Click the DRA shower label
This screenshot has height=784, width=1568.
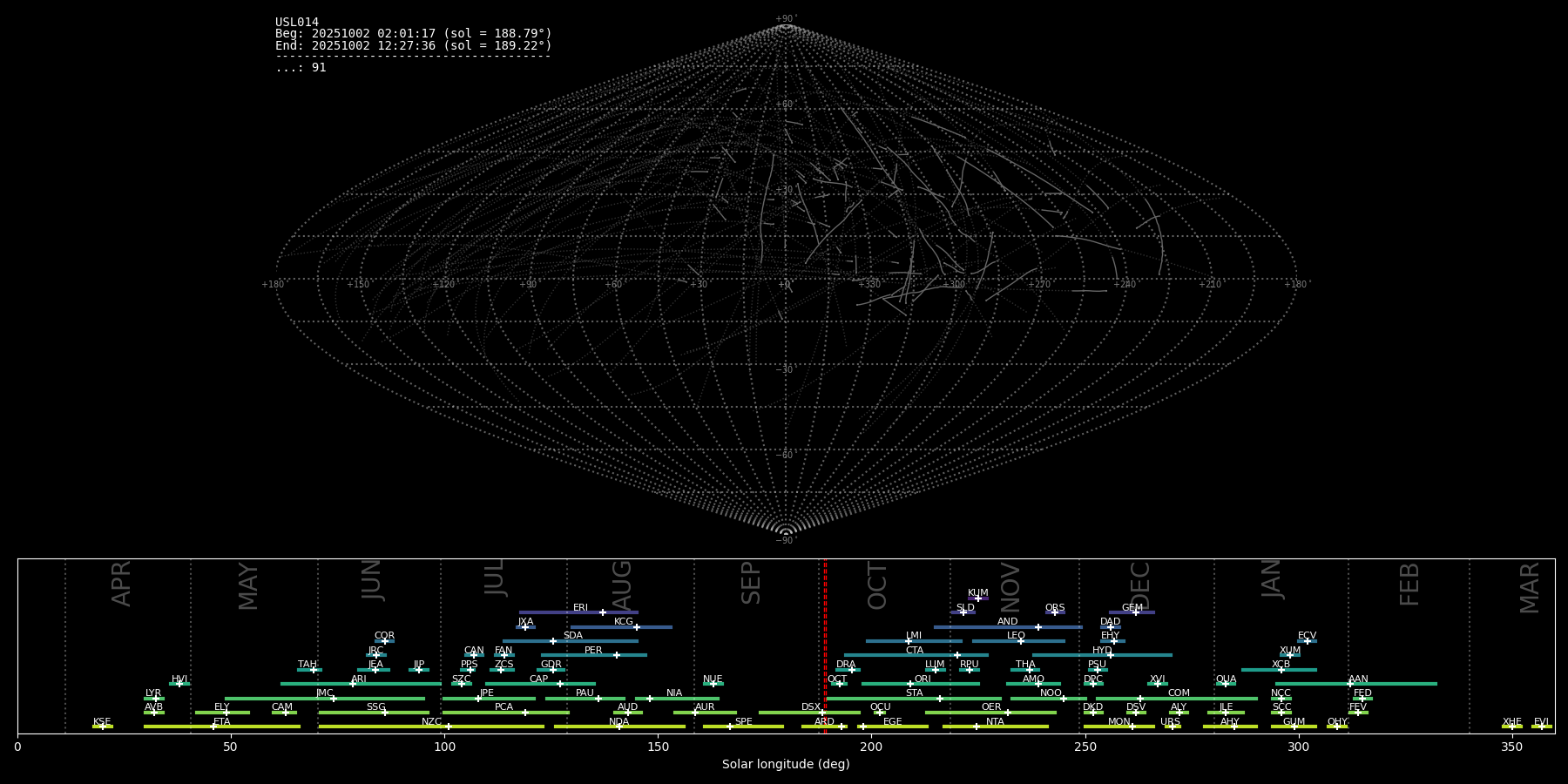[x=846, y=665]
